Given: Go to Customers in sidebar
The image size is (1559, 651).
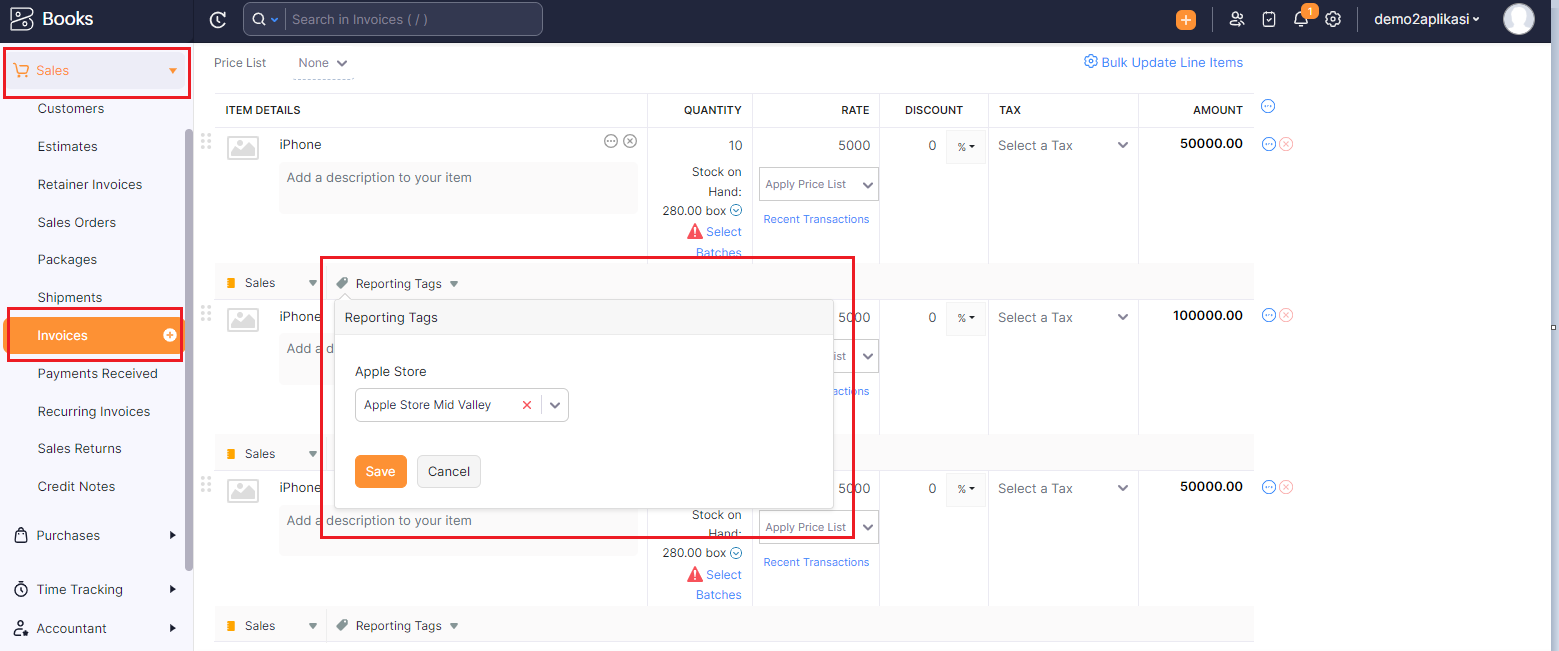Looking at the screenshot, I should pyautogui.click(x=71, y=109).
